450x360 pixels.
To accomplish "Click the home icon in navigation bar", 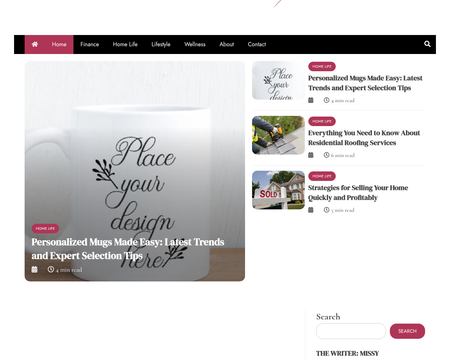I will click(35, 44).
